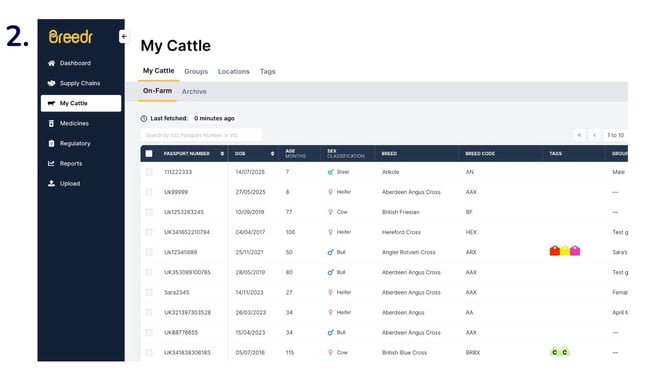Select checkbox for passport UK12345689
Image resolution: width=670 pixels, height=387 pixels.
pyautogui.click(x=149, y=252)
